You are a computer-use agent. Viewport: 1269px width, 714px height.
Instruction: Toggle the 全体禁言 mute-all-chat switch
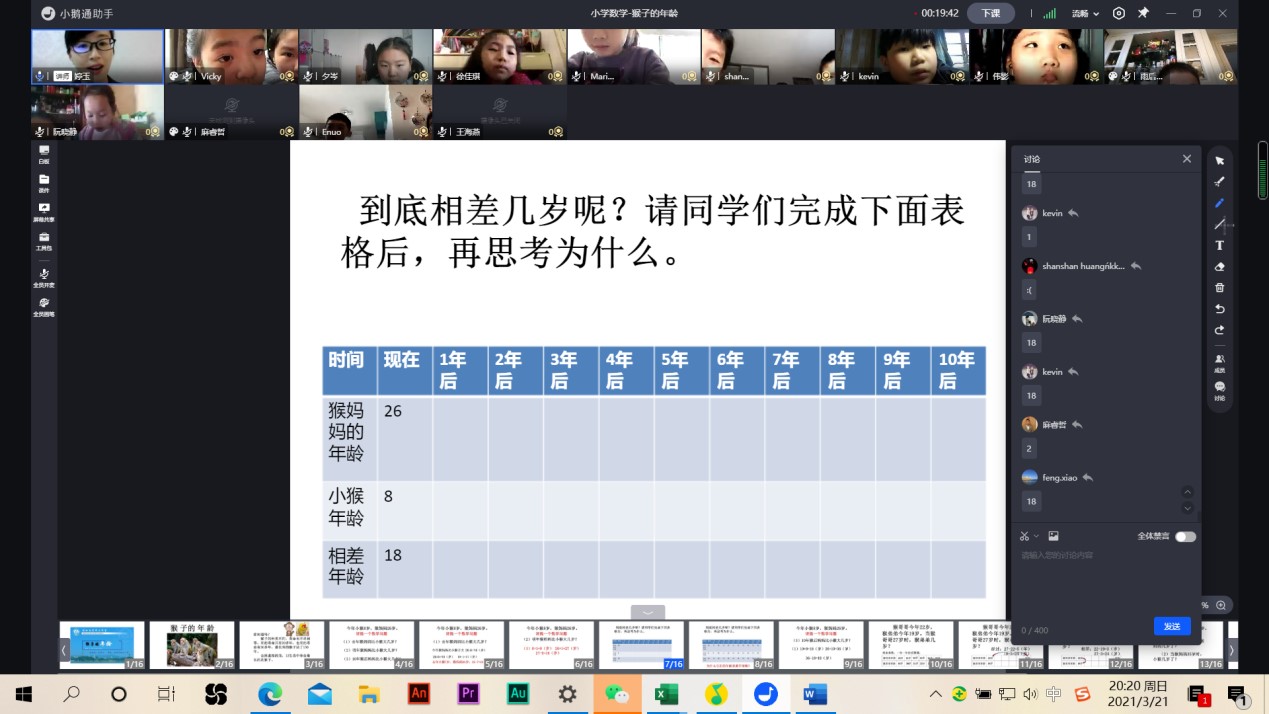(1185, 537)
